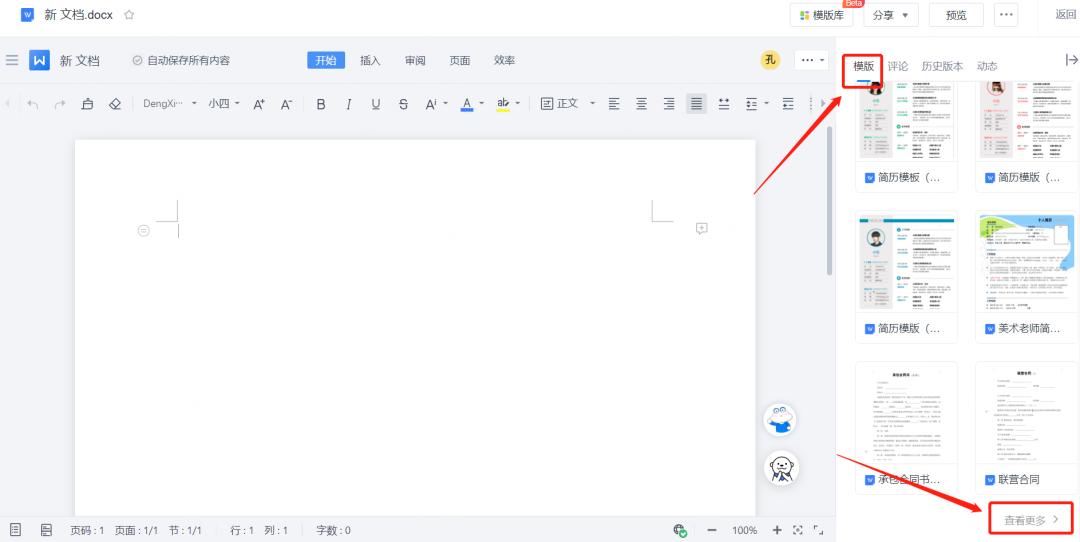Zoom out with the minus button

[712, 530]
